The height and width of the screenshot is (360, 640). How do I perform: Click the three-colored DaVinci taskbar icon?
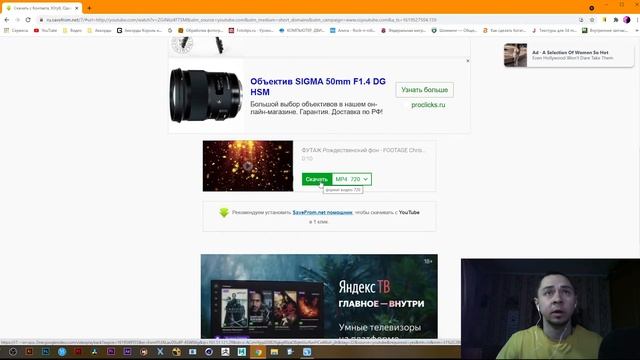(x=94, y=351)
